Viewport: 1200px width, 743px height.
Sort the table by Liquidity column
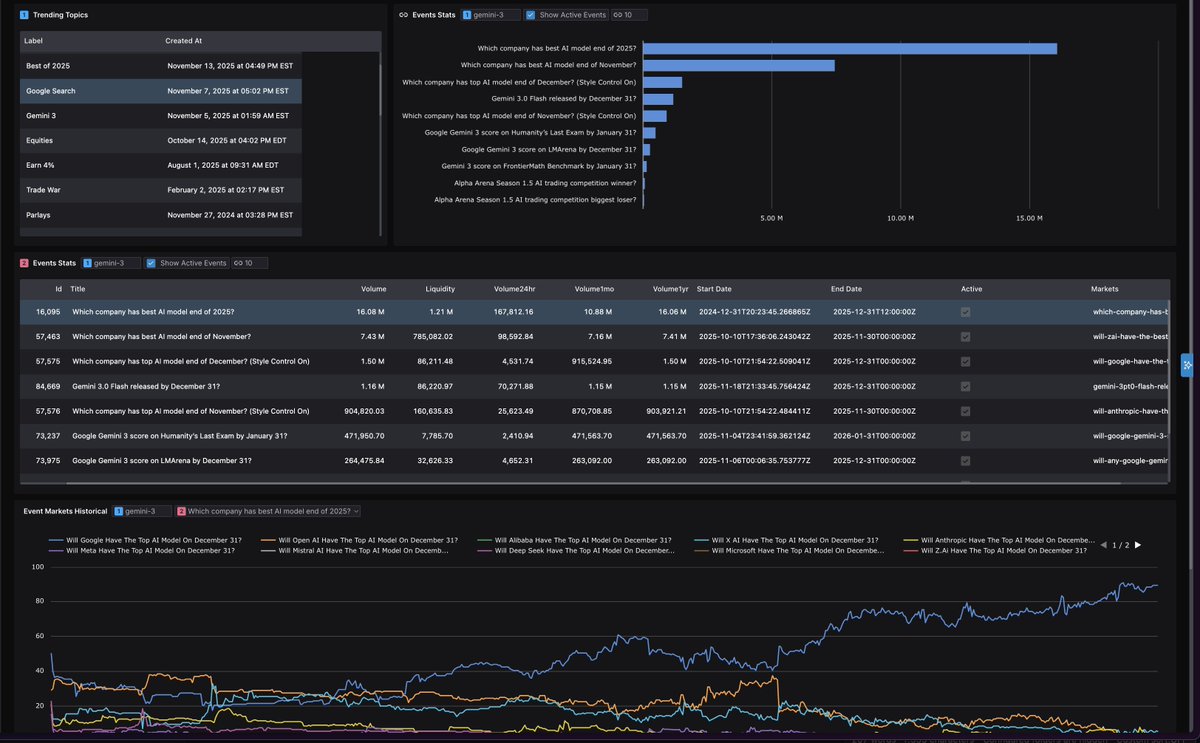click(440, 289)
